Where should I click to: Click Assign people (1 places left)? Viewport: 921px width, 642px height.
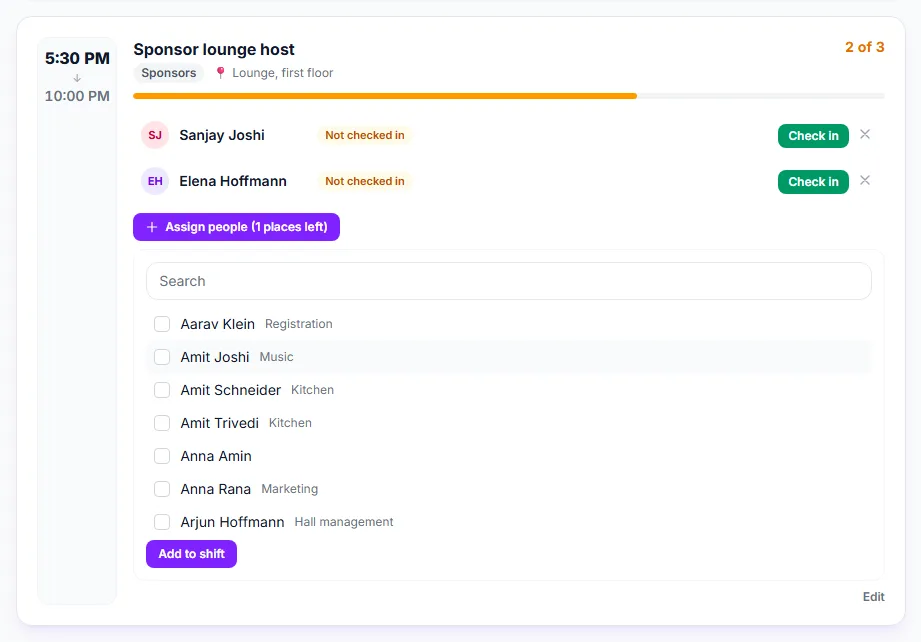point(236,227)
